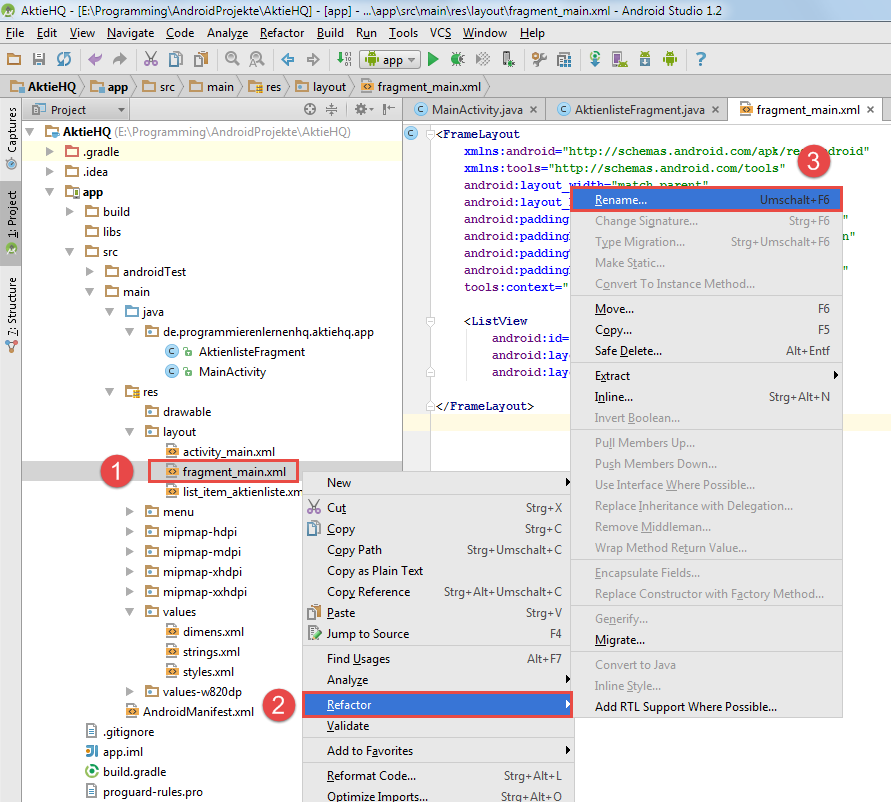Click the Cut scissors toolbar icon
Image resolution: width=891 pixels, height=802 pixels.
point(151,59)
